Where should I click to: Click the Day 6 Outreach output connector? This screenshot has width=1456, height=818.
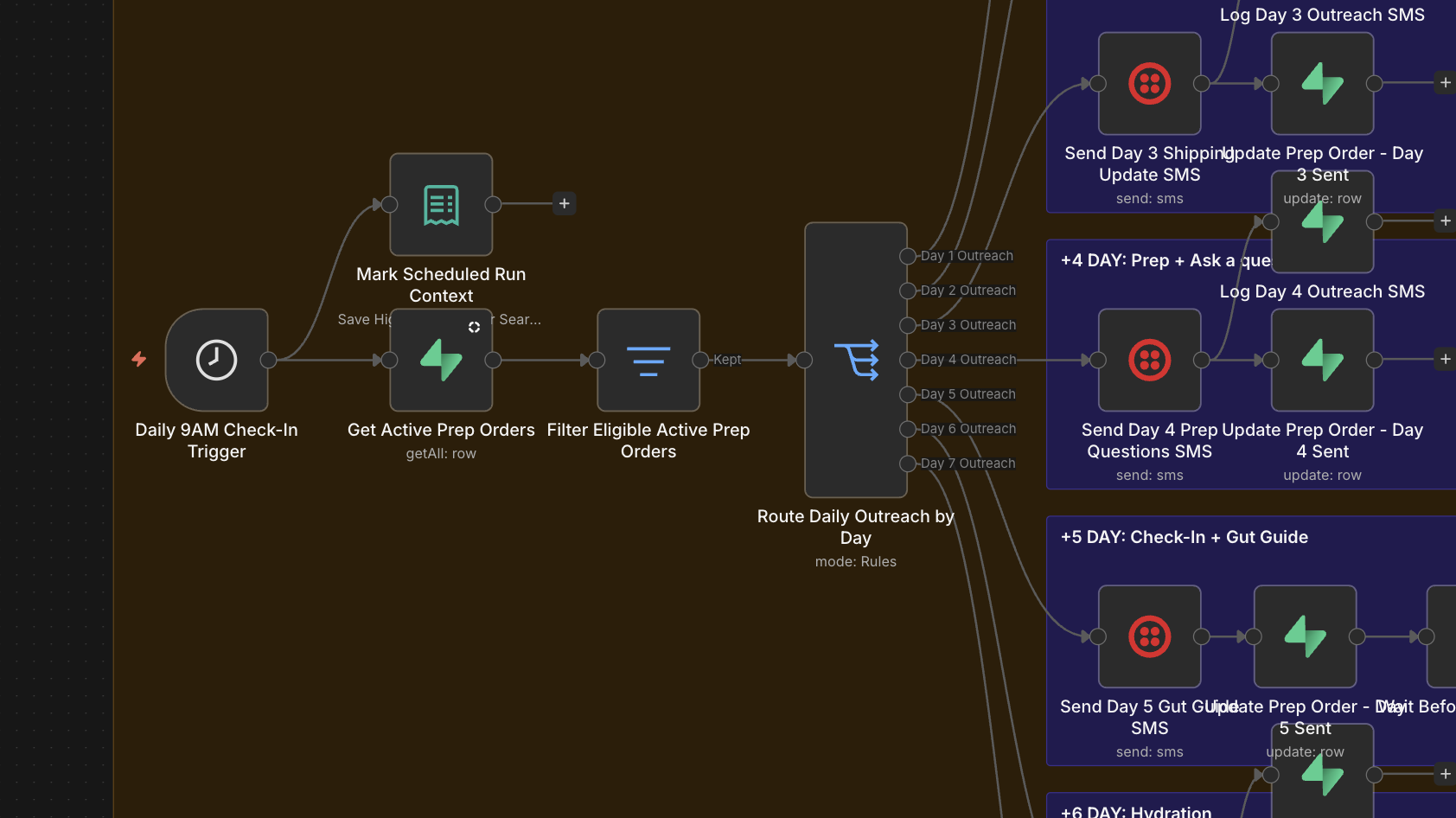click(x=908, y=429)
